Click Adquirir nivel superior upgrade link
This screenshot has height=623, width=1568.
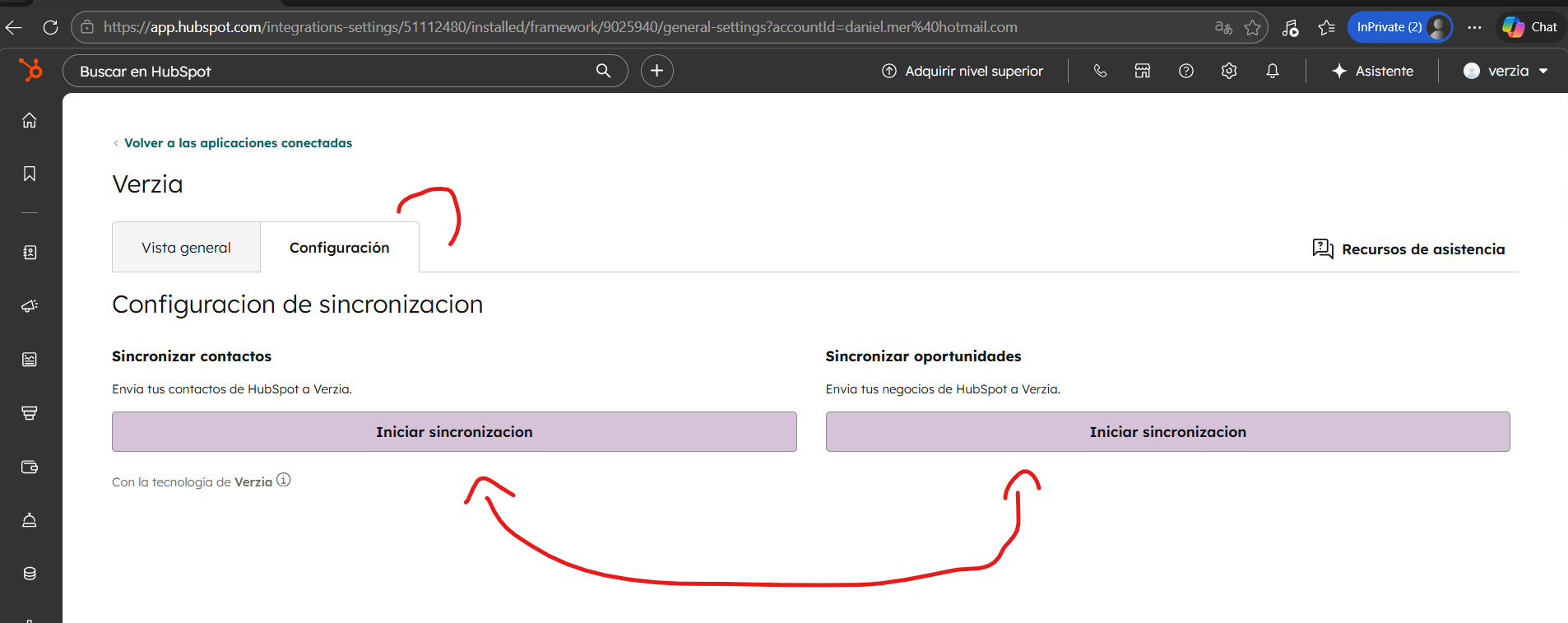[x=963, y=71]
